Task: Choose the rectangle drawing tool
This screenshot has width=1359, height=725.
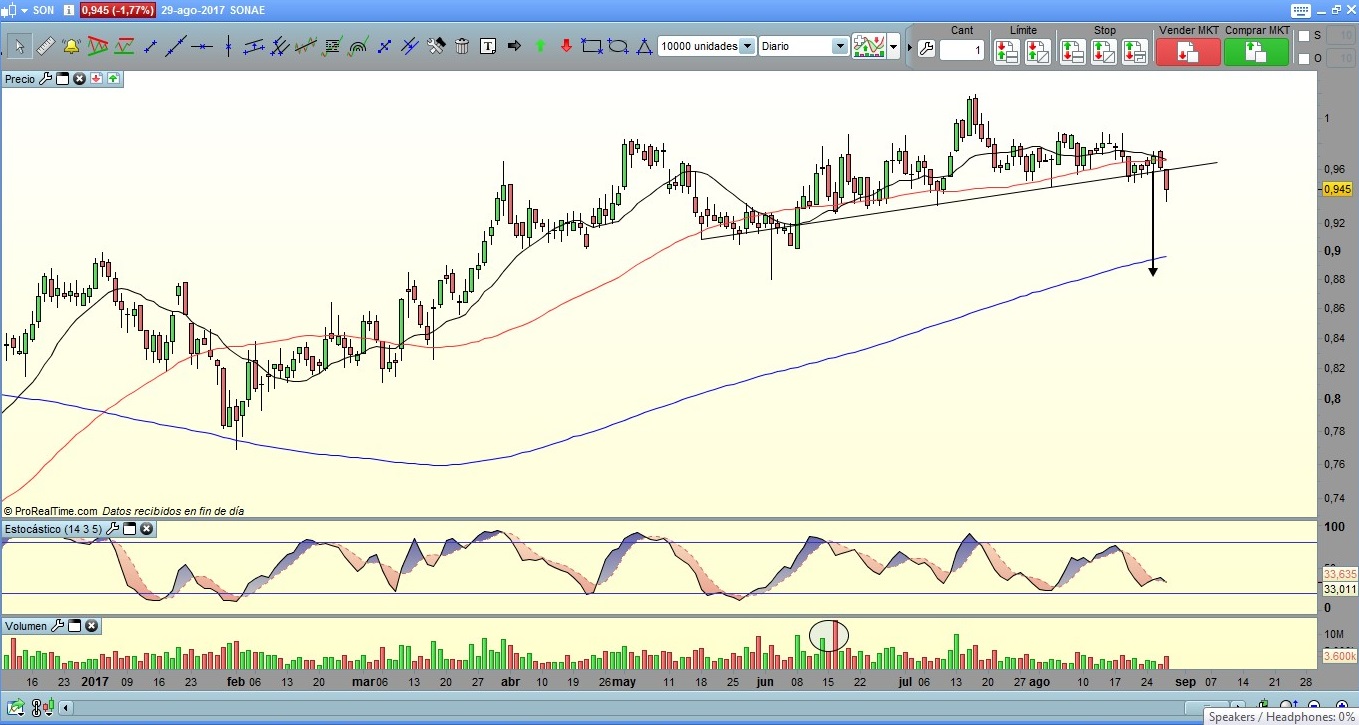Action: pos(592,46)
